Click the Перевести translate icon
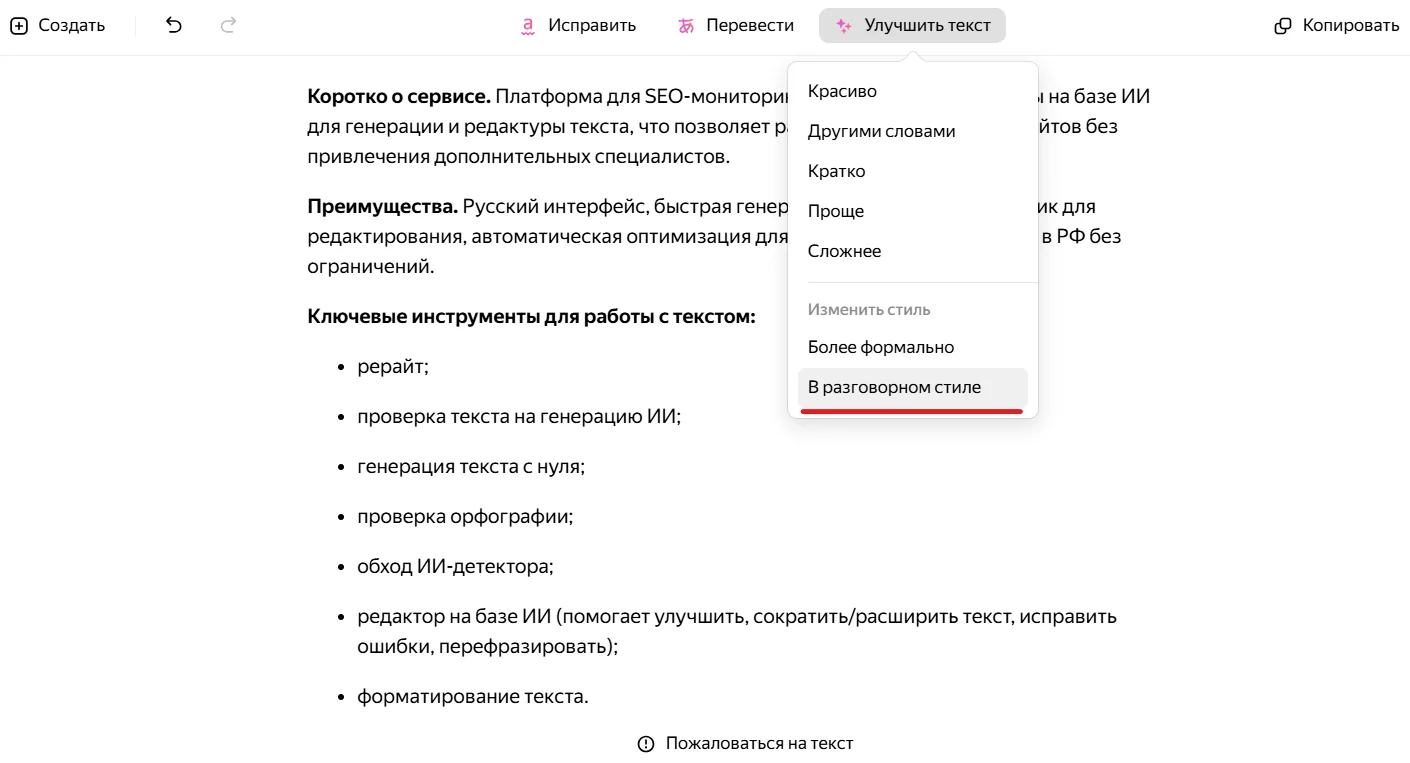Viewport: 1410px width, 763px height. tap(686, 26)
